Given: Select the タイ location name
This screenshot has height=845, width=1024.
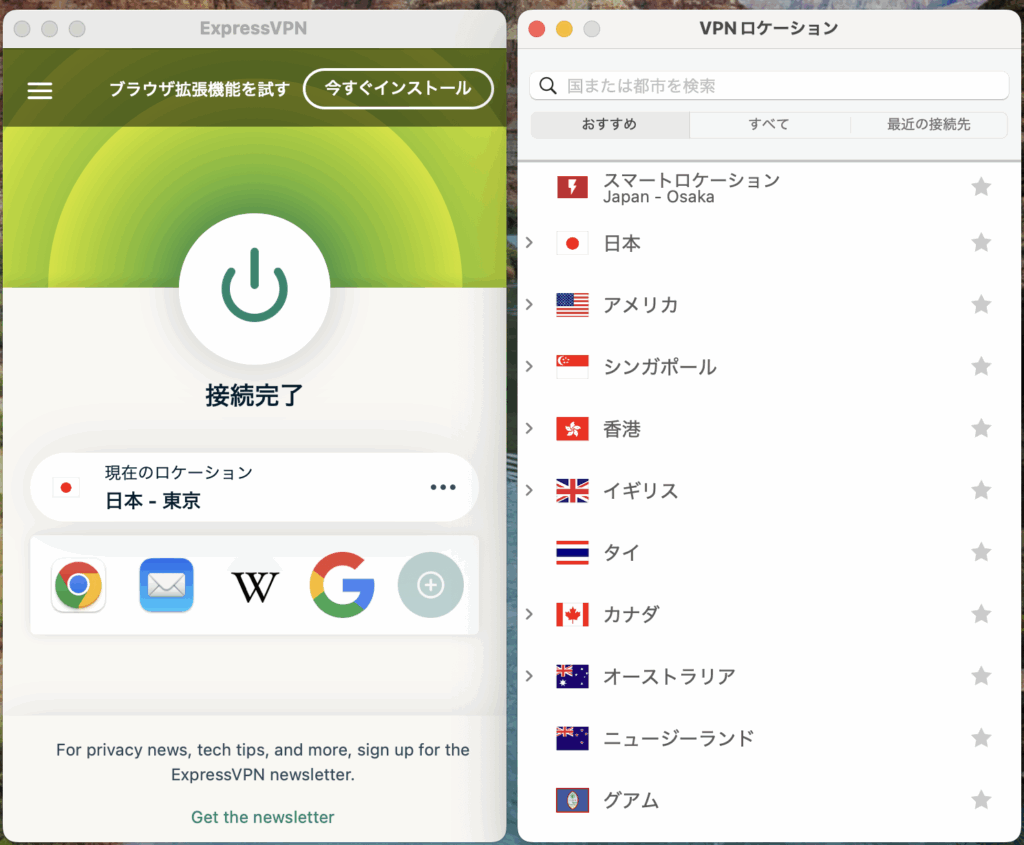Looking at the screenshot, I should point(620,552).
